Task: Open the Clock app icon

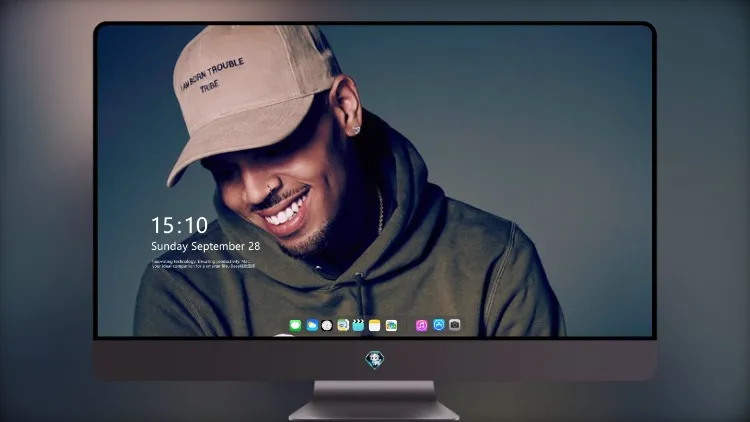Action: tap(327, 325)
